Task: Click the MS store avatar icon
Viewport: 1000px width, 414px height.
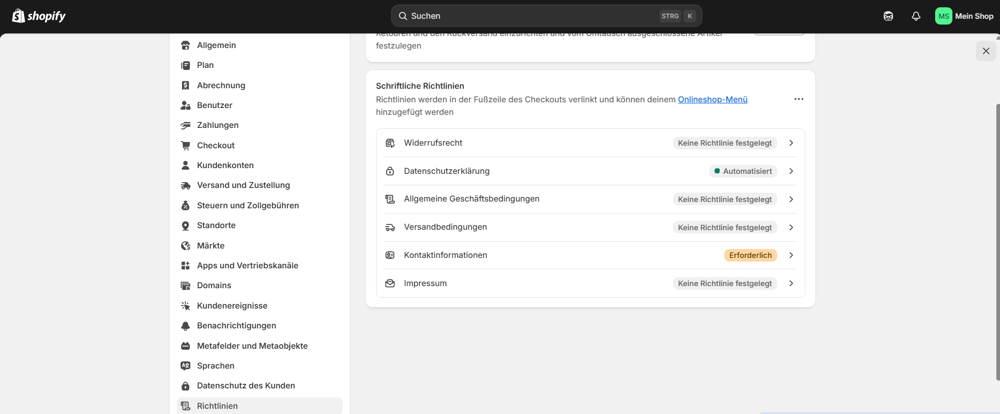Action: (943, 16)
